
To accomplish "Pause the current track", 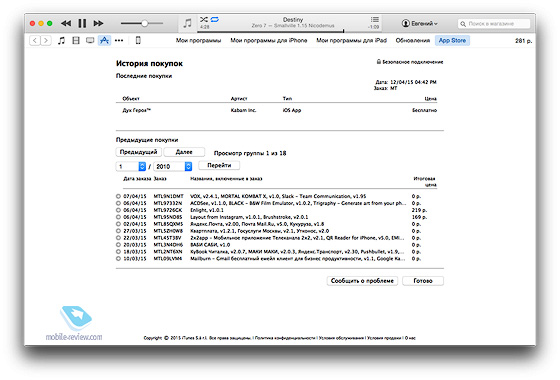I will (82, 24).
